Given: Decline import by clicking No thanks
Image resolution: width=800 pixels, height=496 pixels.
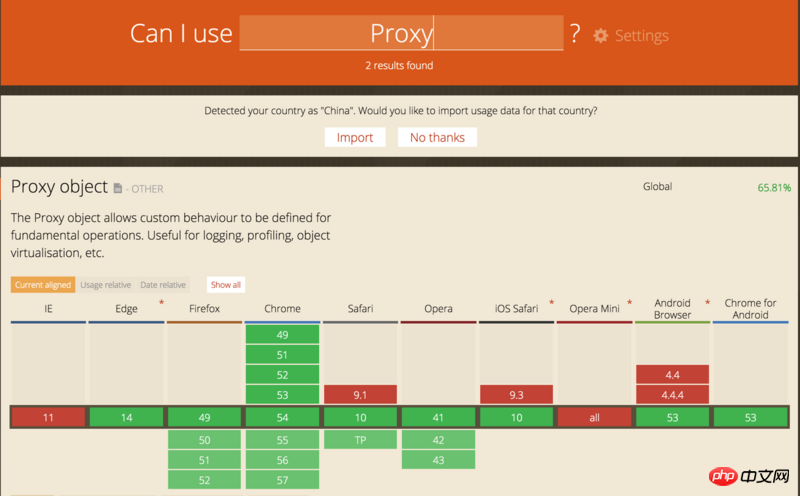Looking at the screenshot, I should 437,137.
